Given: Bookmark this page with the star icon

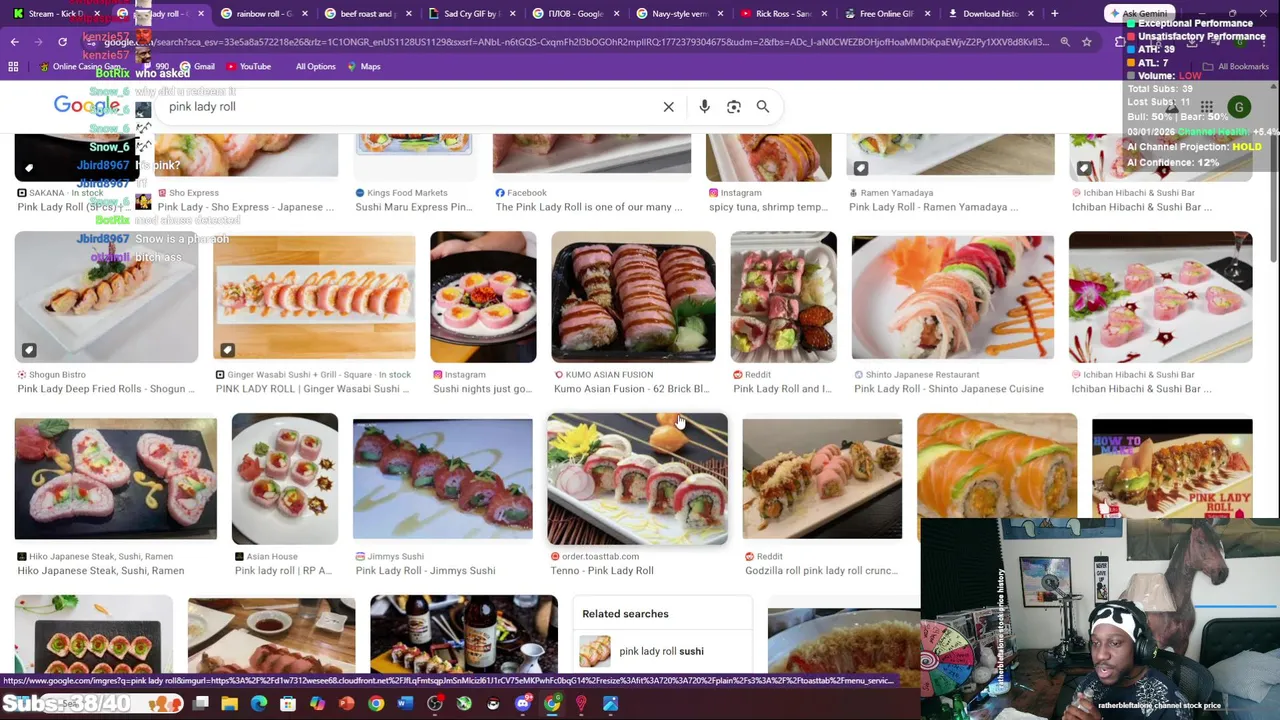Looking at the screenshot, I should [1087, 42].
